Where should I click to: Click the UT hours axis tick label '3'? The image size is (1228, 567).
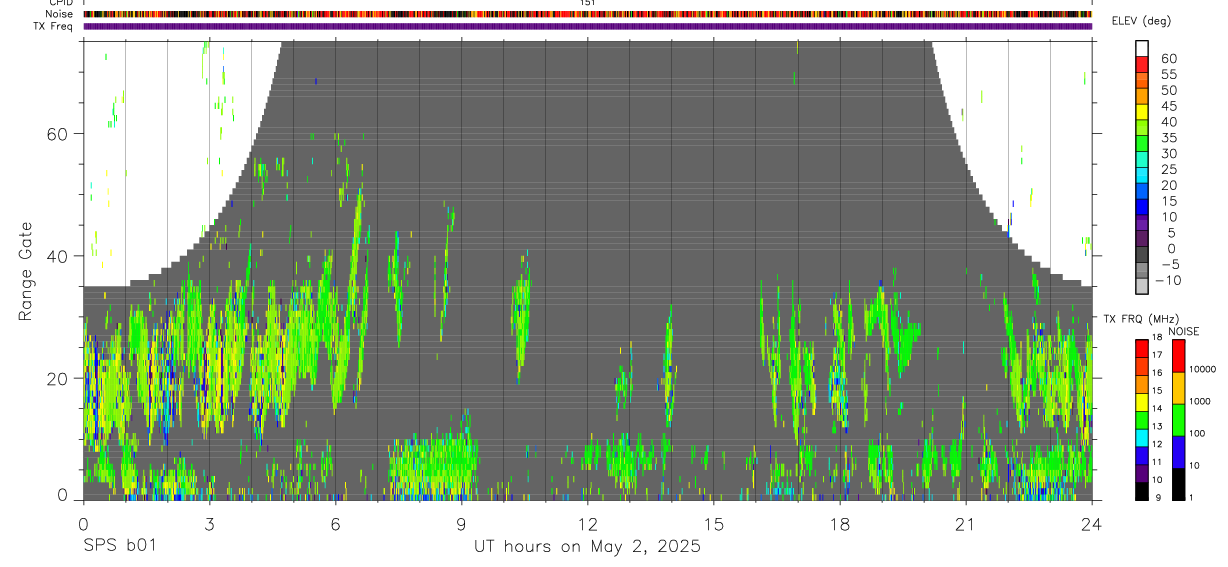pos(209,523)
